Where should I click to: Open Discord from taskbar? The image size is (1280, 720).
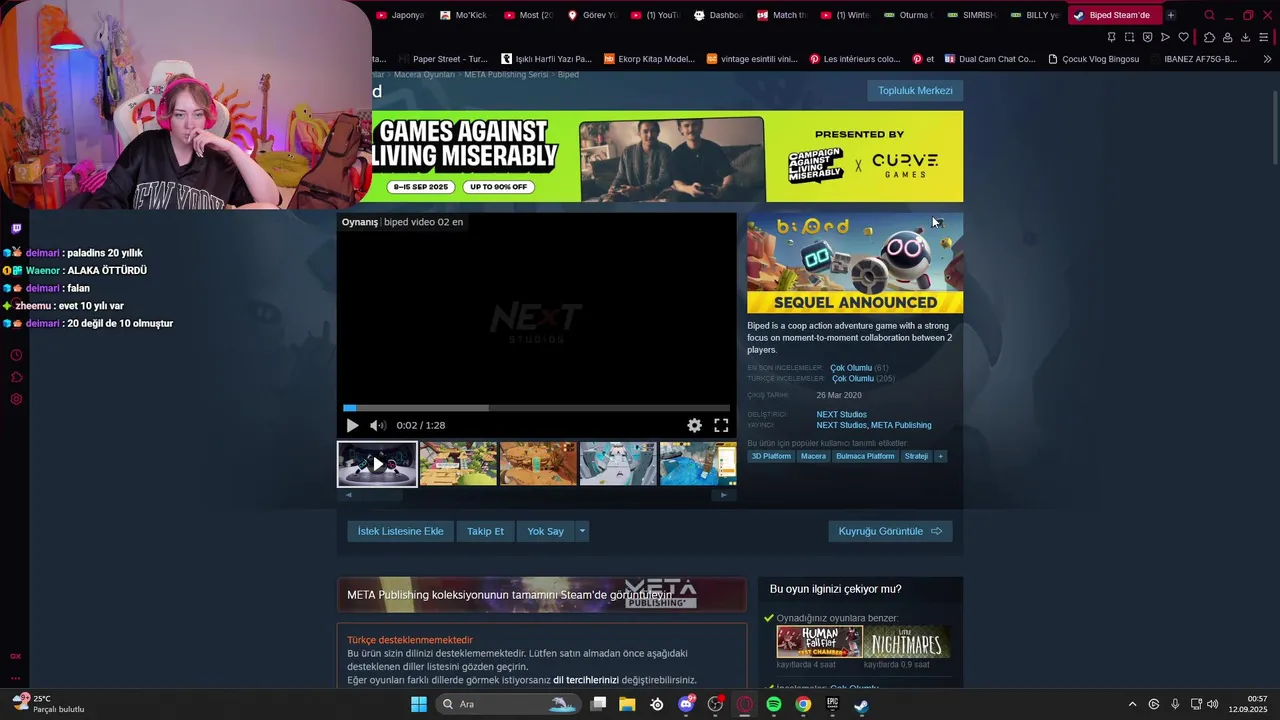pyautogui.click(x=686, y=704)
